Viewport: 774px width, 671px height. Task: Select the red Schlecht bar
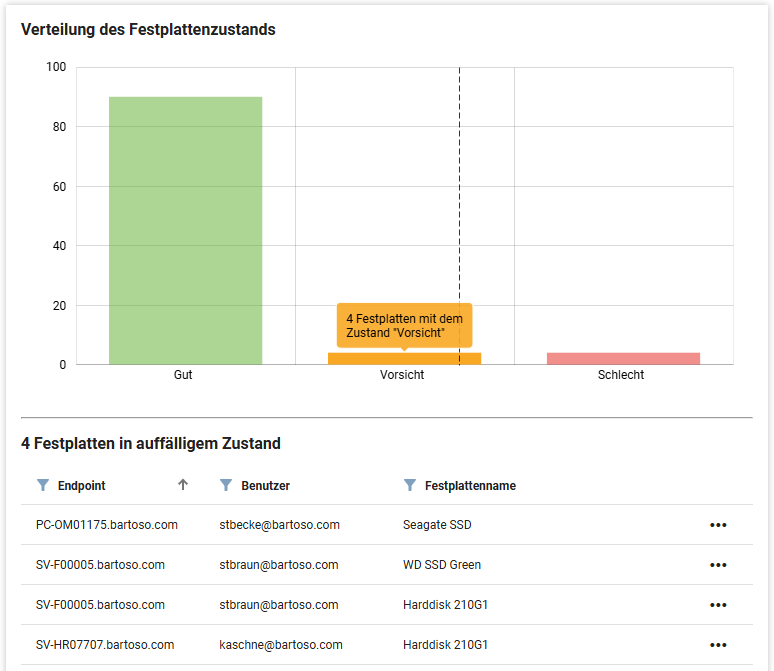623,358
